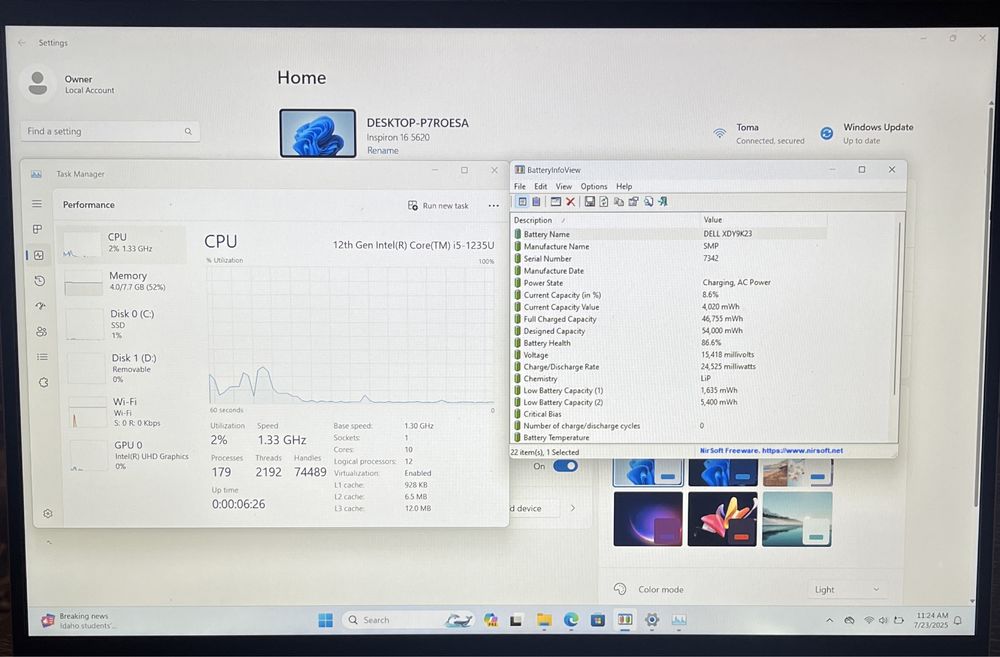This screenshot has width=1000, height=657.
Task: Select the Battery Health row
Action: [x=668, y=343]
